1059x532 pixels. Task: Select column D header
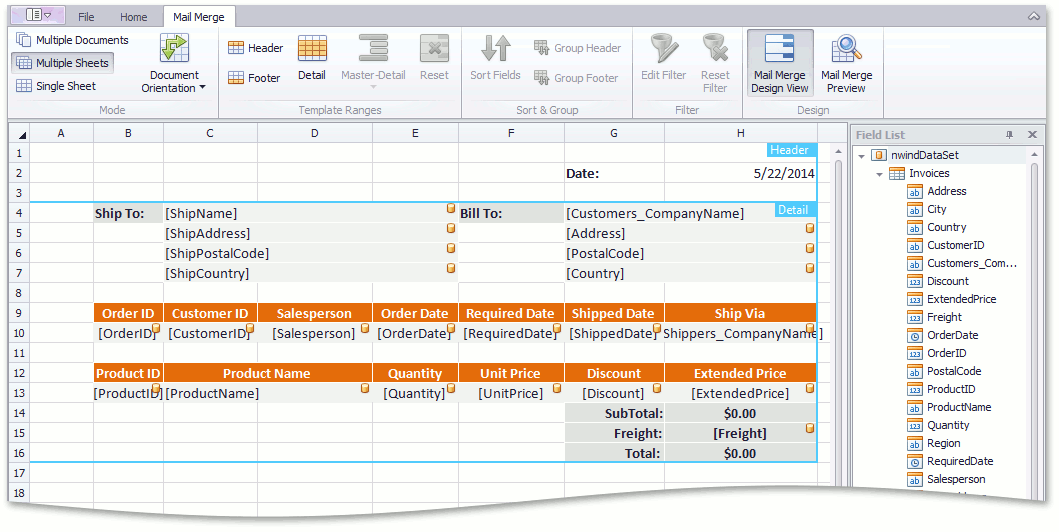point(315,134)
